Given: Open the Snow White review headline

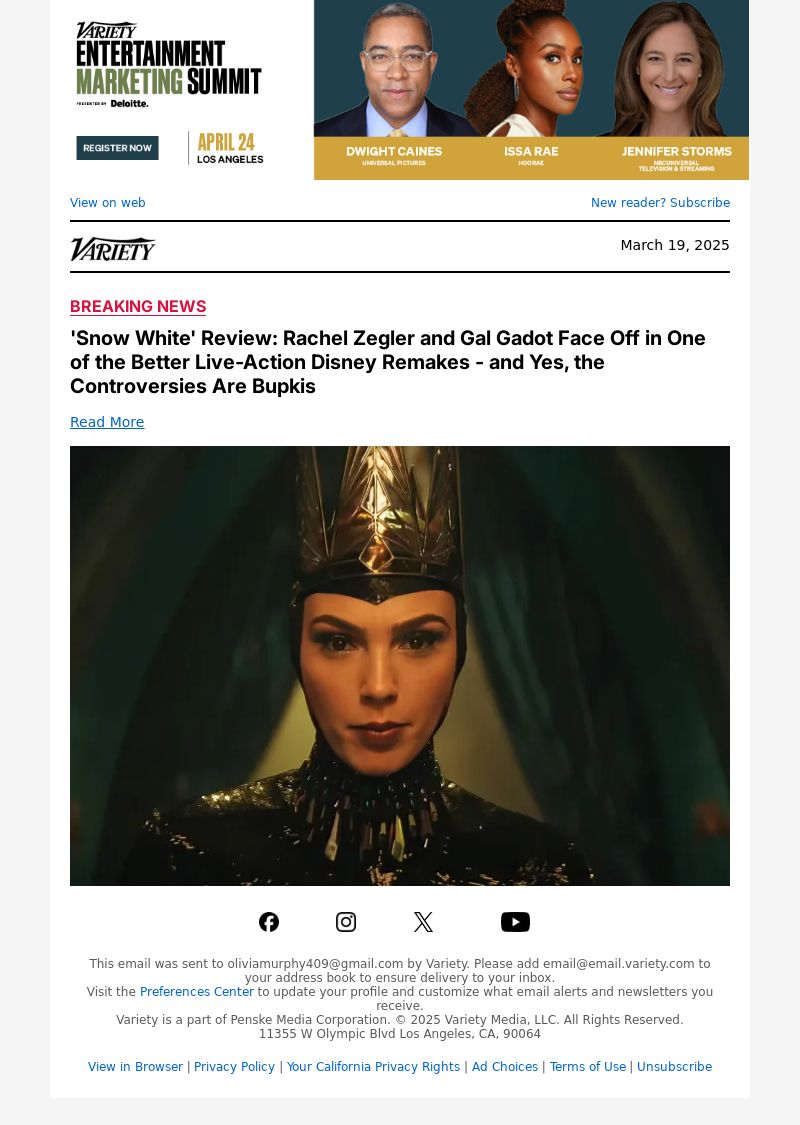Looking at the screenshot, I should (387, 362).
